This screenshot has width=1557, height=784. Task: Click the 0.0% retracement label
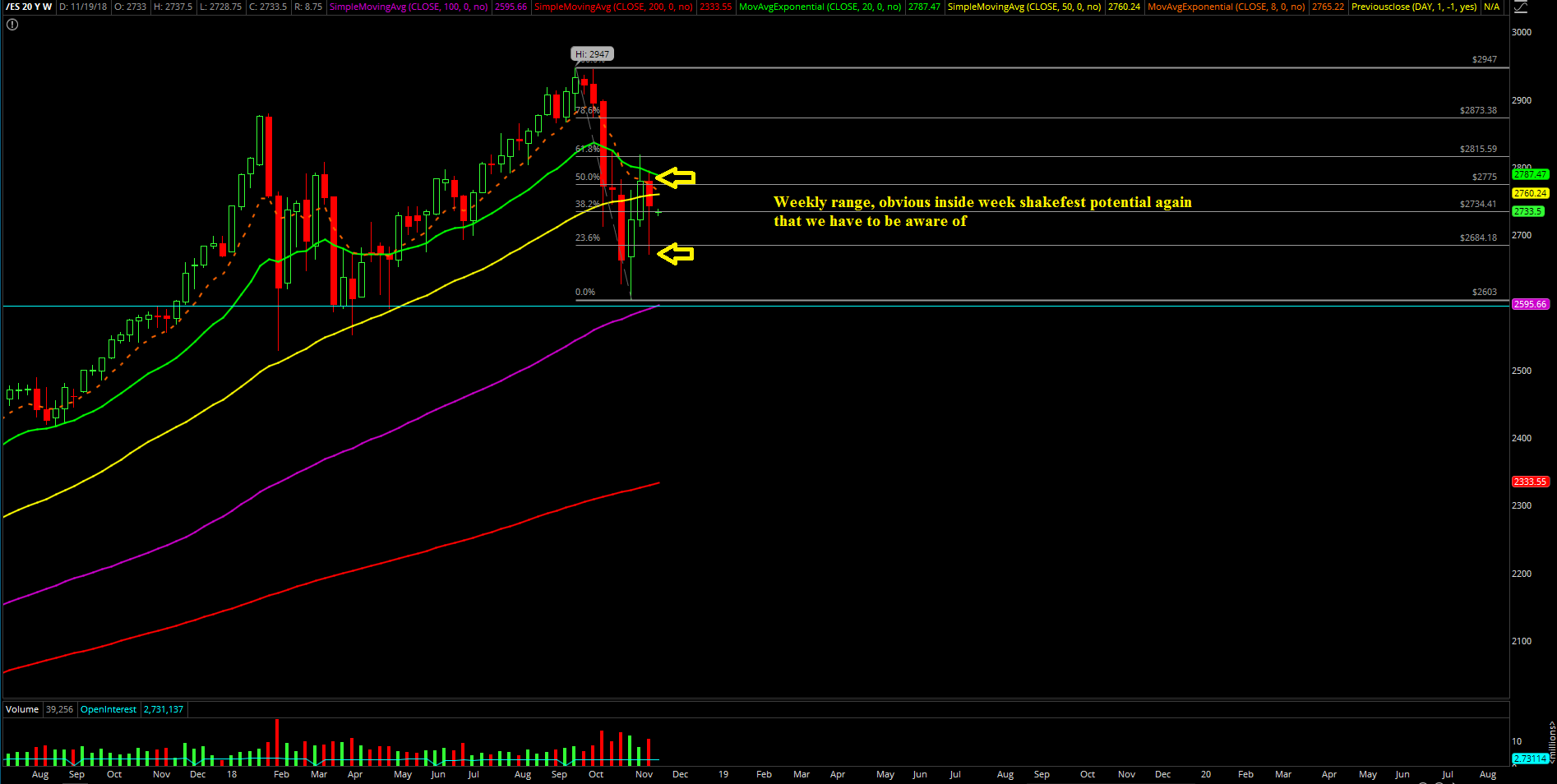(x=584, y=292)
